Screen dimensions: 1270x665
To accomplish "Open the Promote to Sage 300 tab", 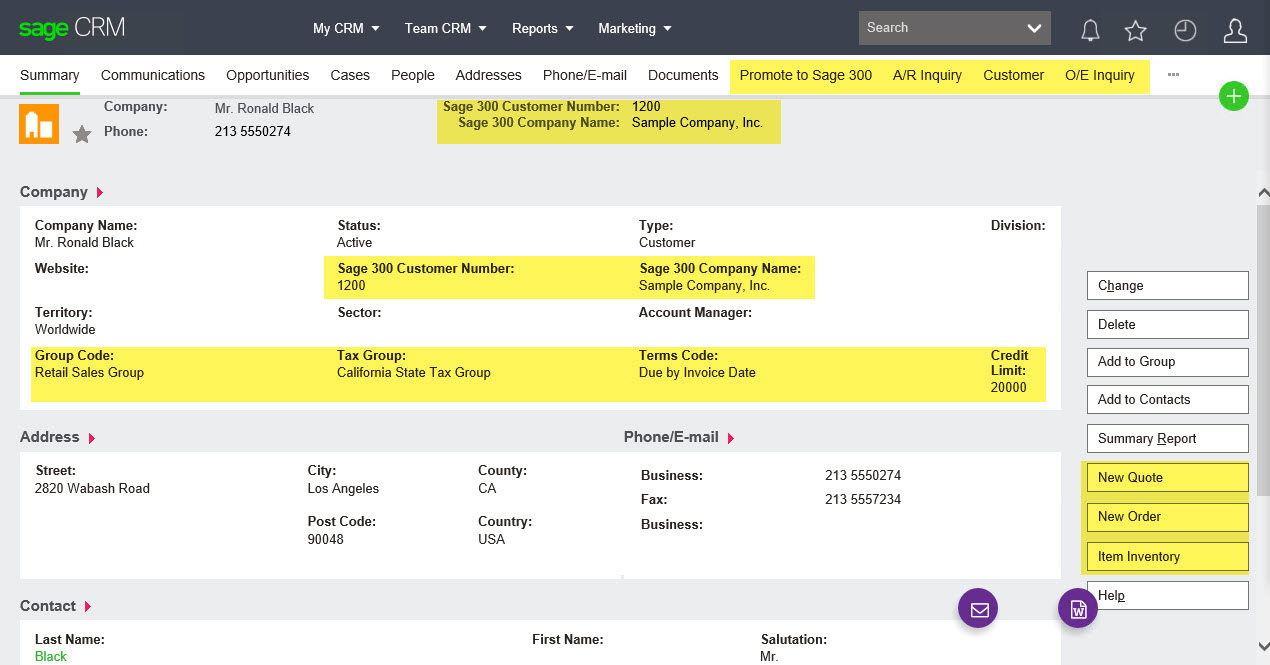I will (x=806, y=75).
